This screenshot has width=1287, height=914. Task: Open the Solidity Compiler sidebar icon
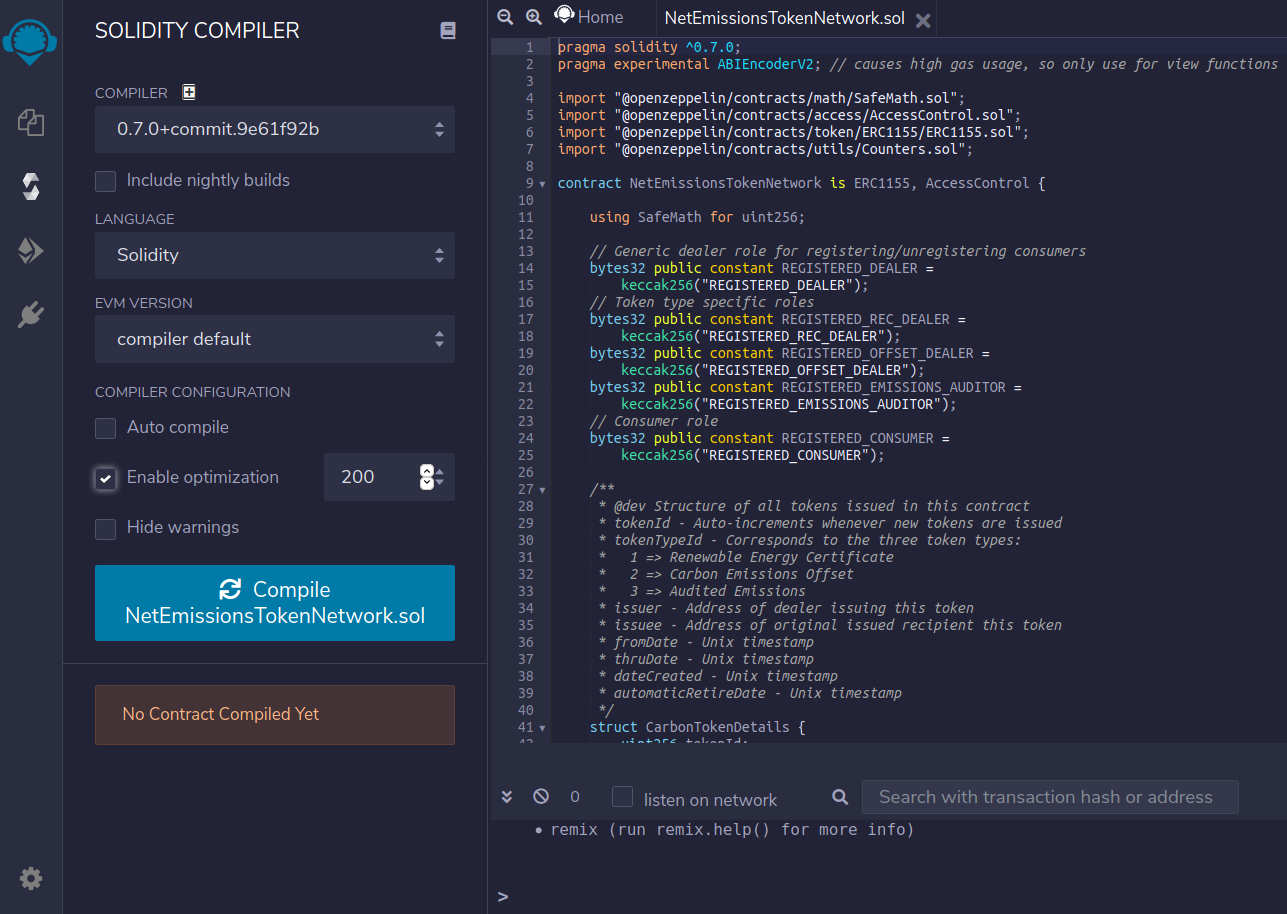(x=31, y=186)
